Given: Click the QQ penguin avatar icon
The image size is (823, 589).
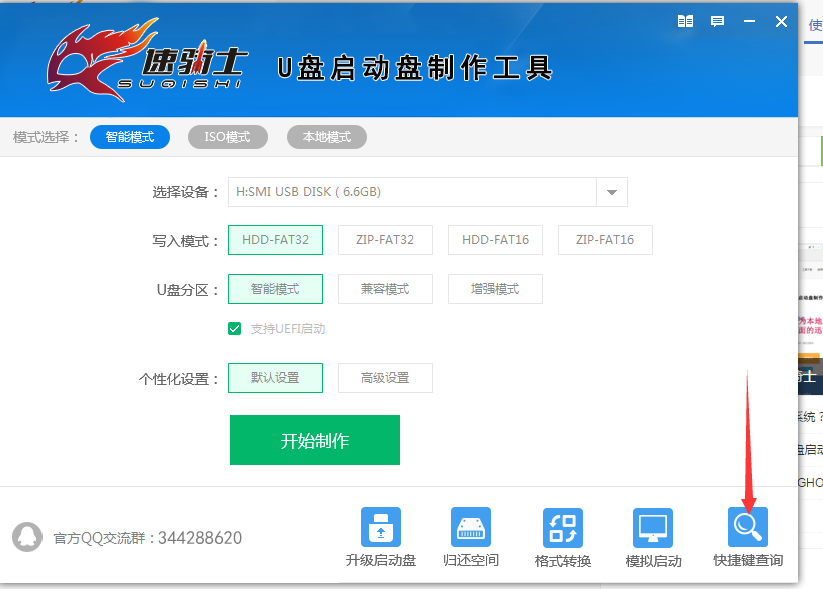Looking at the screenshot, I should pos(27,537).
